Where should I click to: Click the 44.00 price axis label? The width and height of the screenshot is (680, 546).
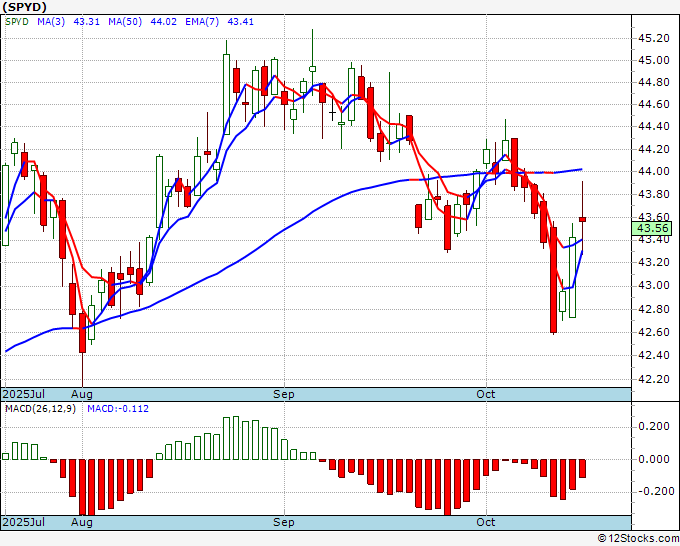[654, 172]
